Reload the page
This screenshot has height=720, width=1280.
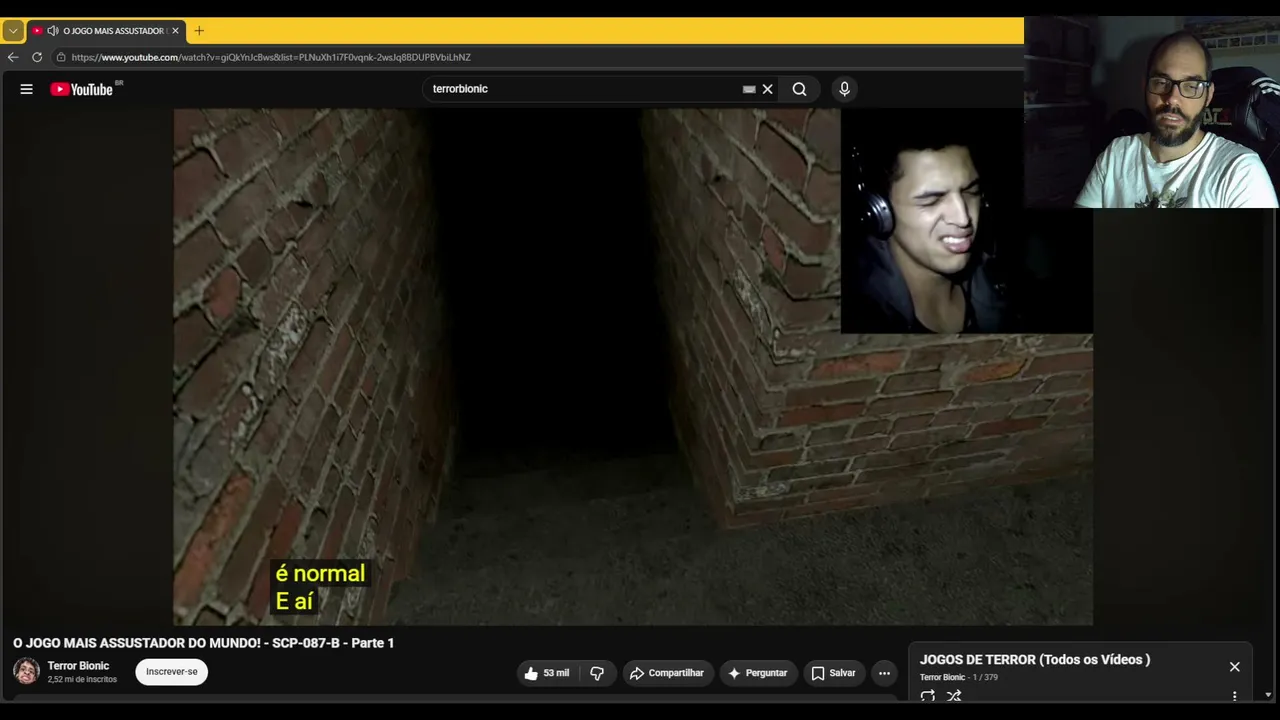point(37,57)
